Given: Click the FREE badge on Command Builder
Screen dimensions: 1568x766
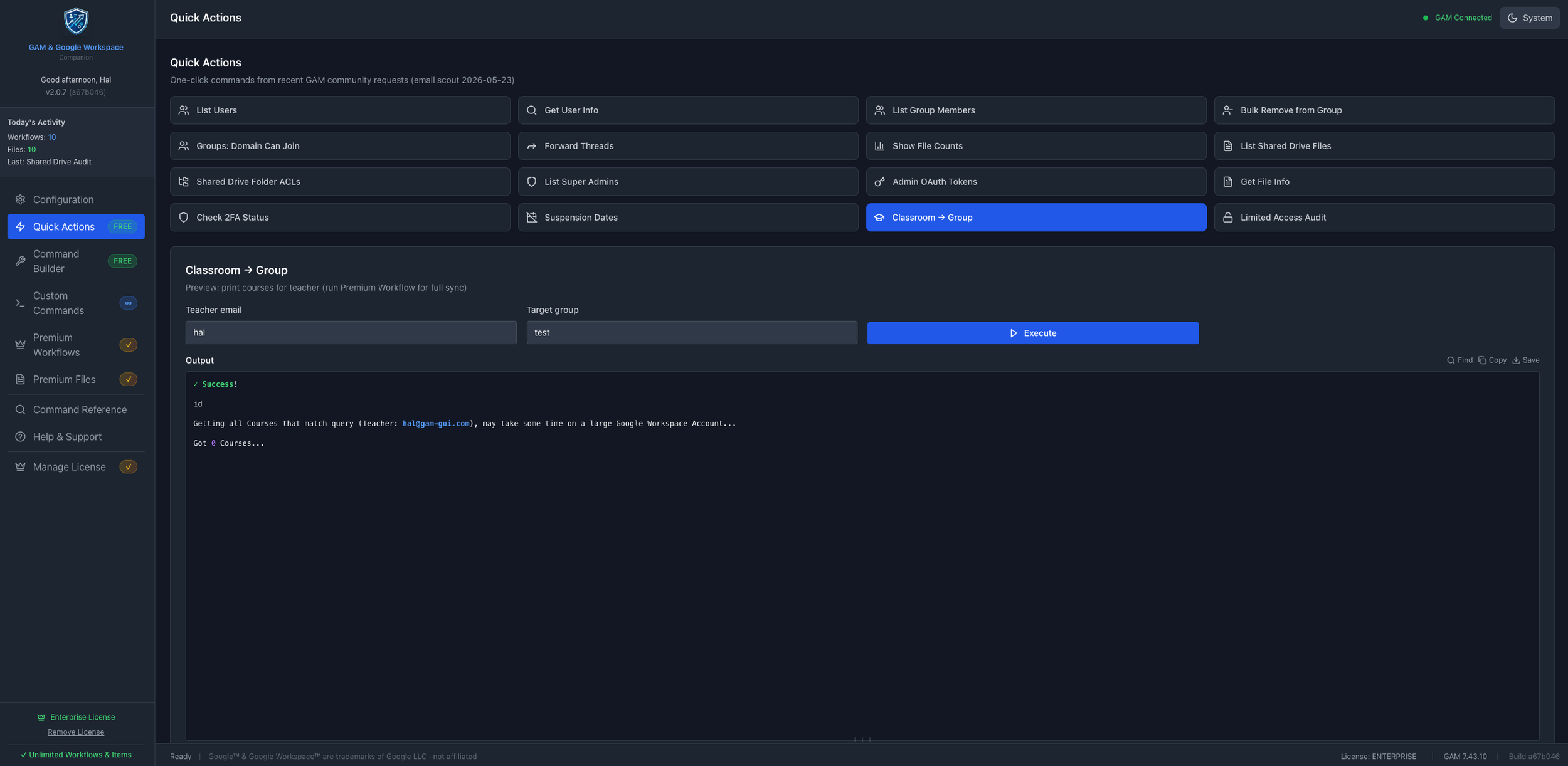Looking at the screenshot, I should click(x=122, y=261).
